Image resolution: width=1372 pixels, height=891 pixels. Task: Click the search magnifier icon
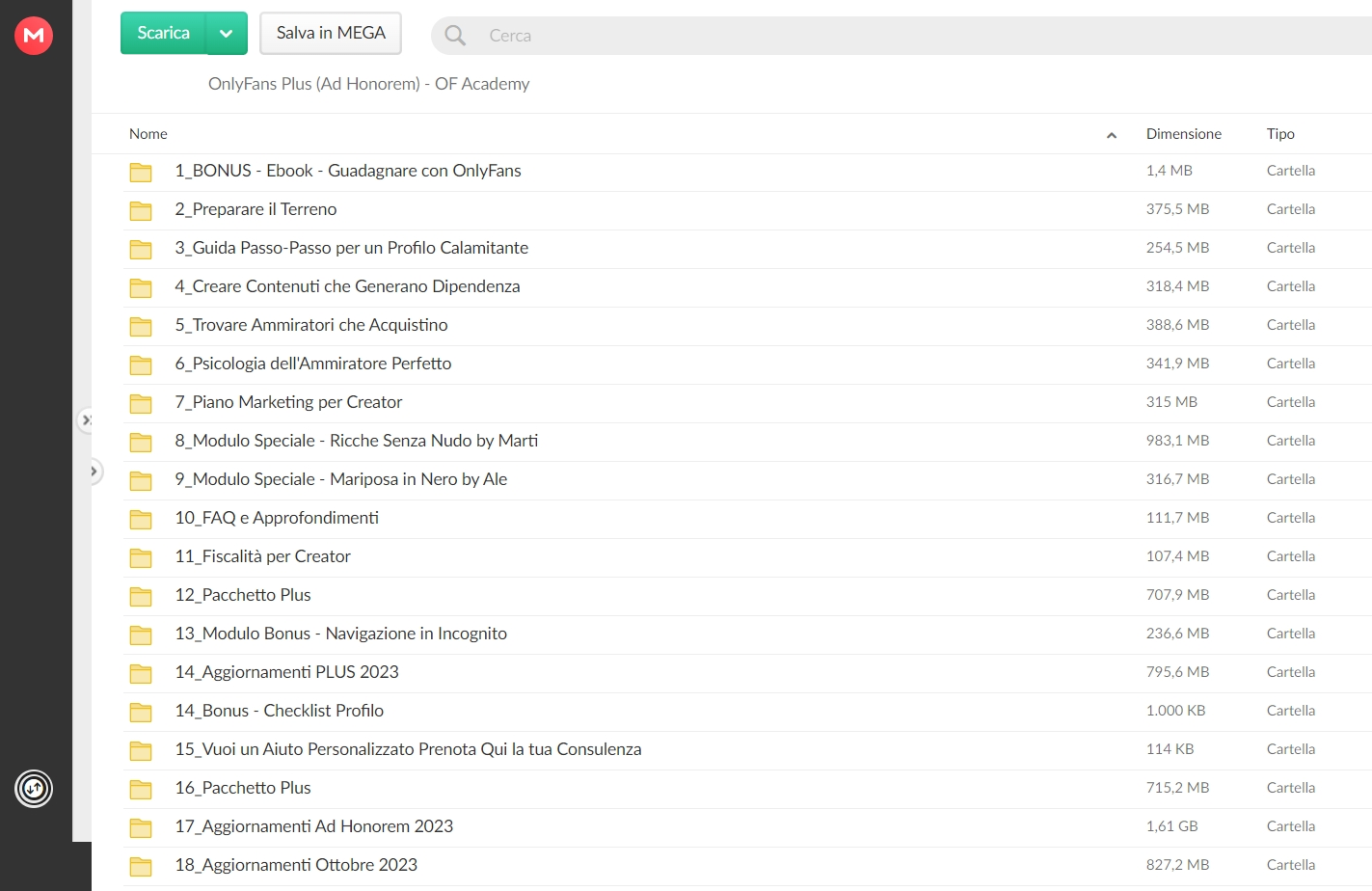pyautogui.click(x=455, y=36)
